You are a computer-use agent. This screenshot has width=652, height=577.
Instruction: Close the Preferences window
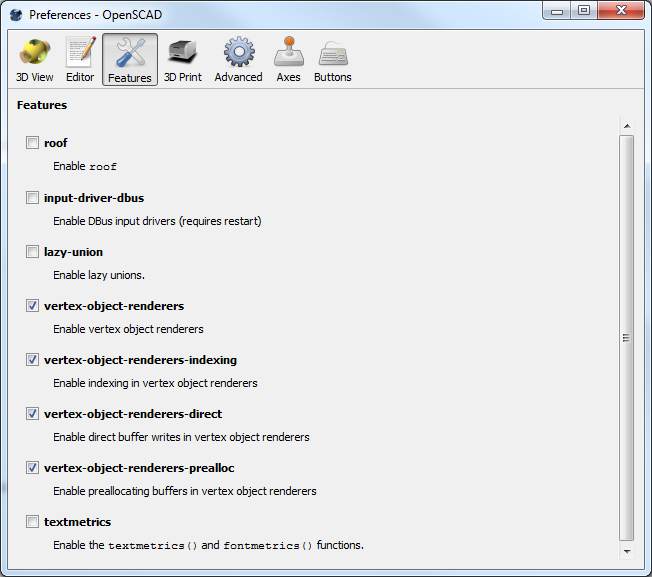tap(620, 11)
